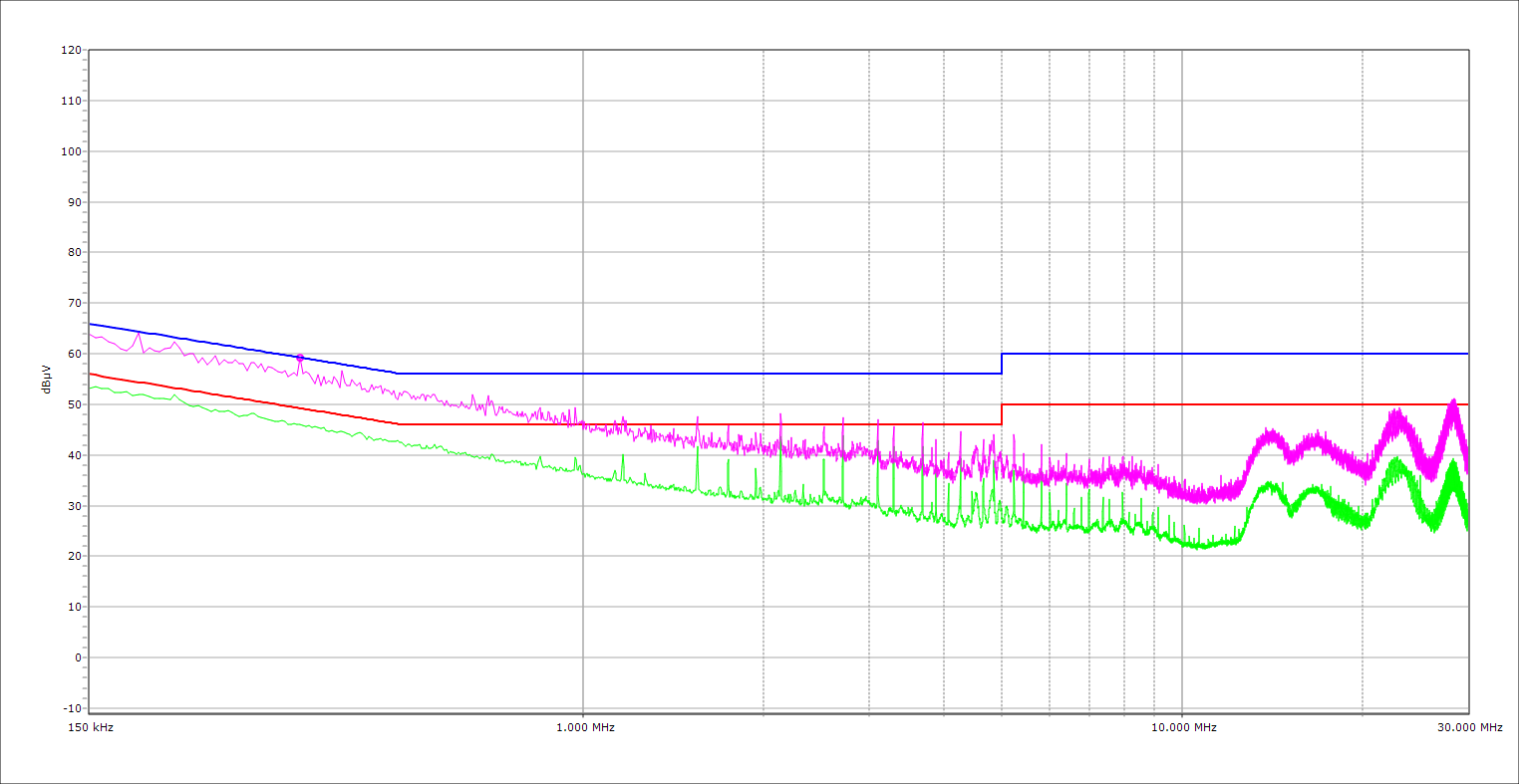Click the dBµV y-axis unit label
Viewport: 1519px width, 784px height.
click(x=46, y=379)
